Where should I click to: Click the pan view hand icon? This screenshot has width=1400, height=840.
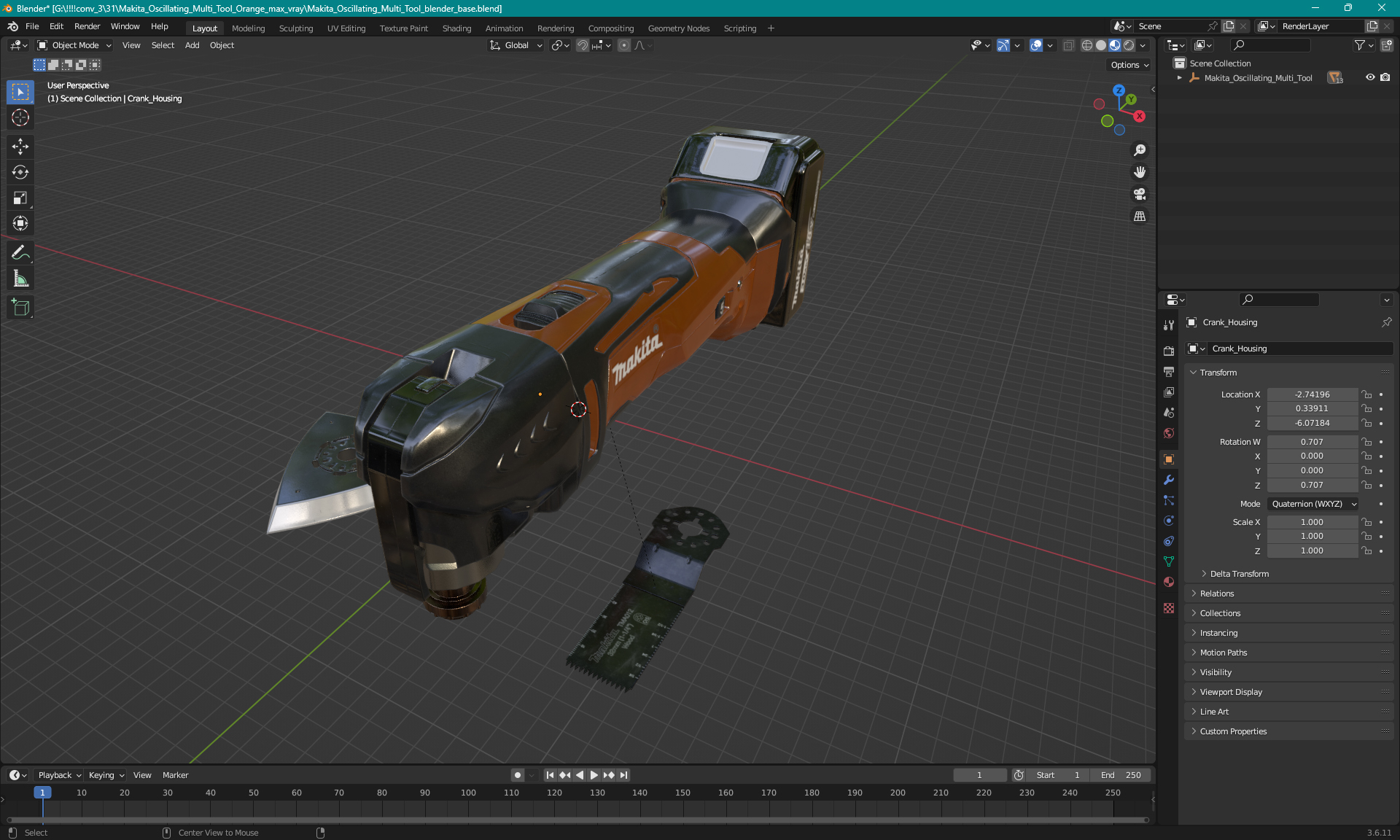pyautogui.click(x=1140, y=172)
